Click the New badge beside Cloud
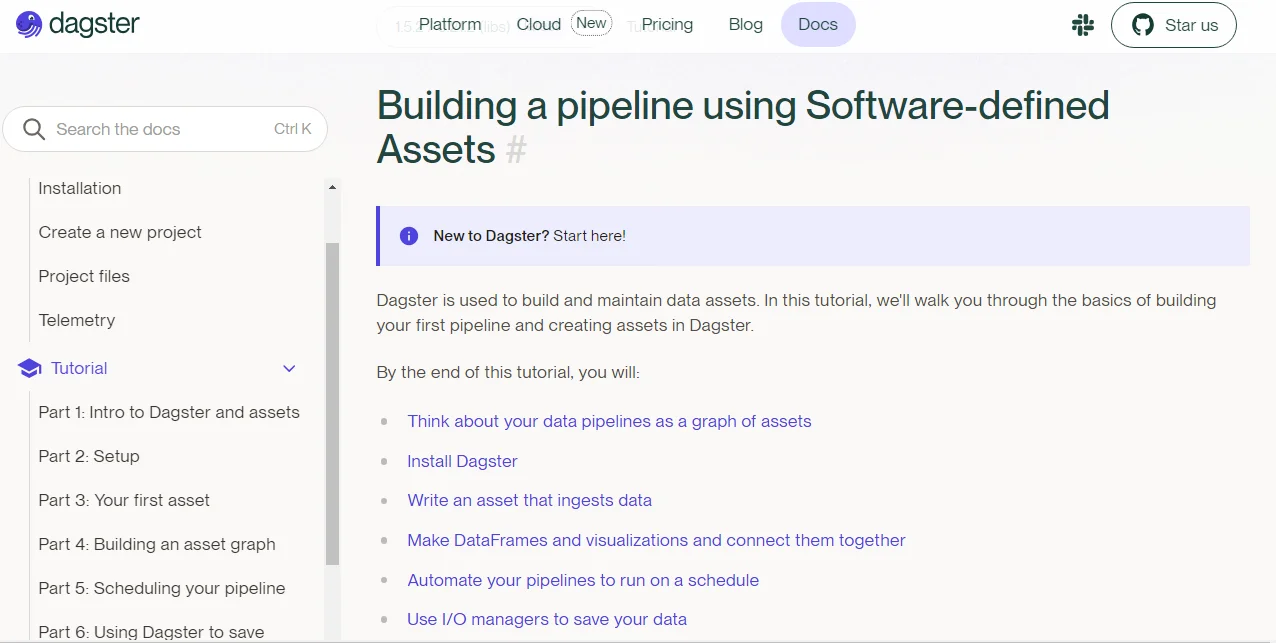The image size is (1276, 643). 591,23
